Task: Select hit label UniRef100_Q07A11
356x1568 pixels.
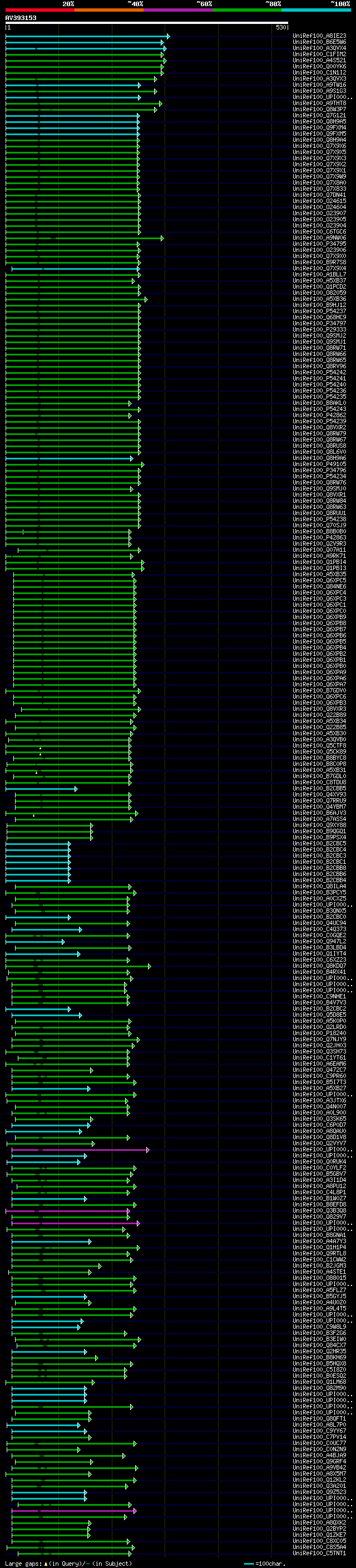Action: [x=319, y=550]
